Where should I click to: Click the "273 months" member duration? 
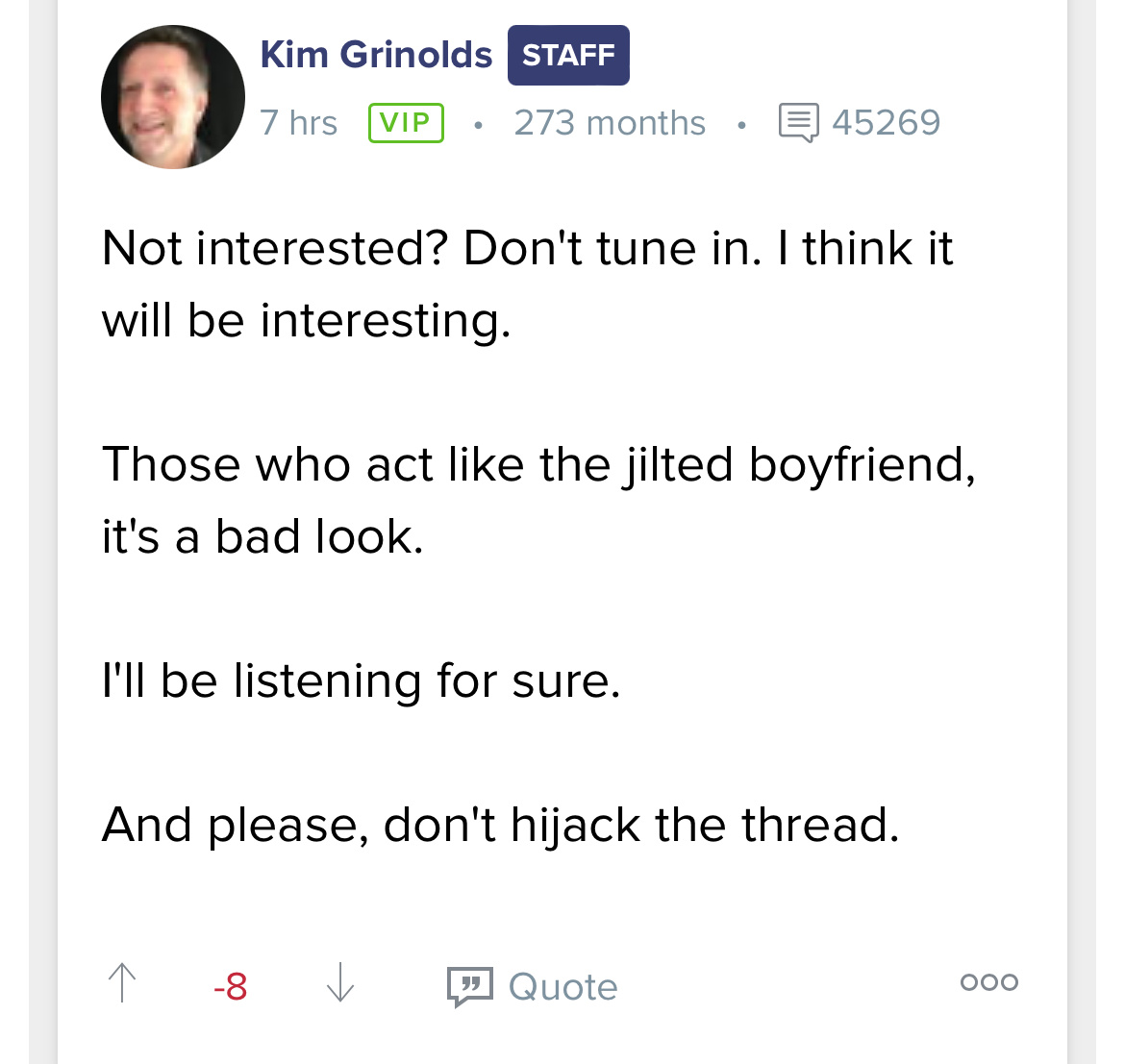(x=610, y=122)
